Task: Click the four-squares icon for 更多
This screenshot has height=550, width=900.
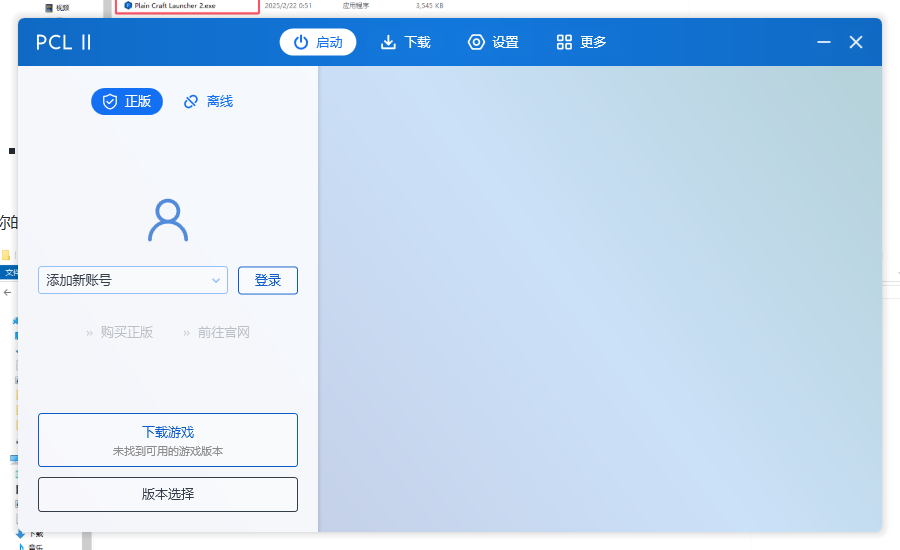Action: [564, 42]
